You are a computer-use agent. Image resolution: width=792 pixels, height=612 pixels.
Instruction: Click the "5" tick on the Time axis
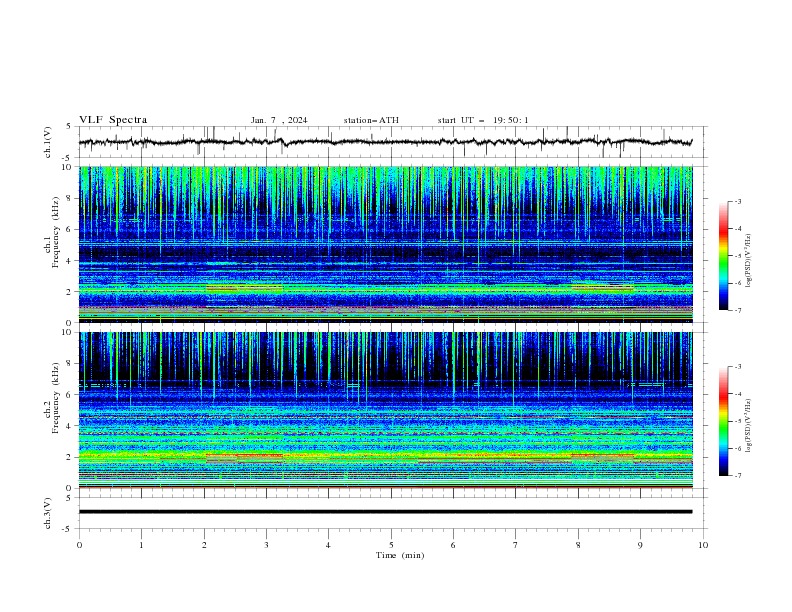click(x=391, y=545)
